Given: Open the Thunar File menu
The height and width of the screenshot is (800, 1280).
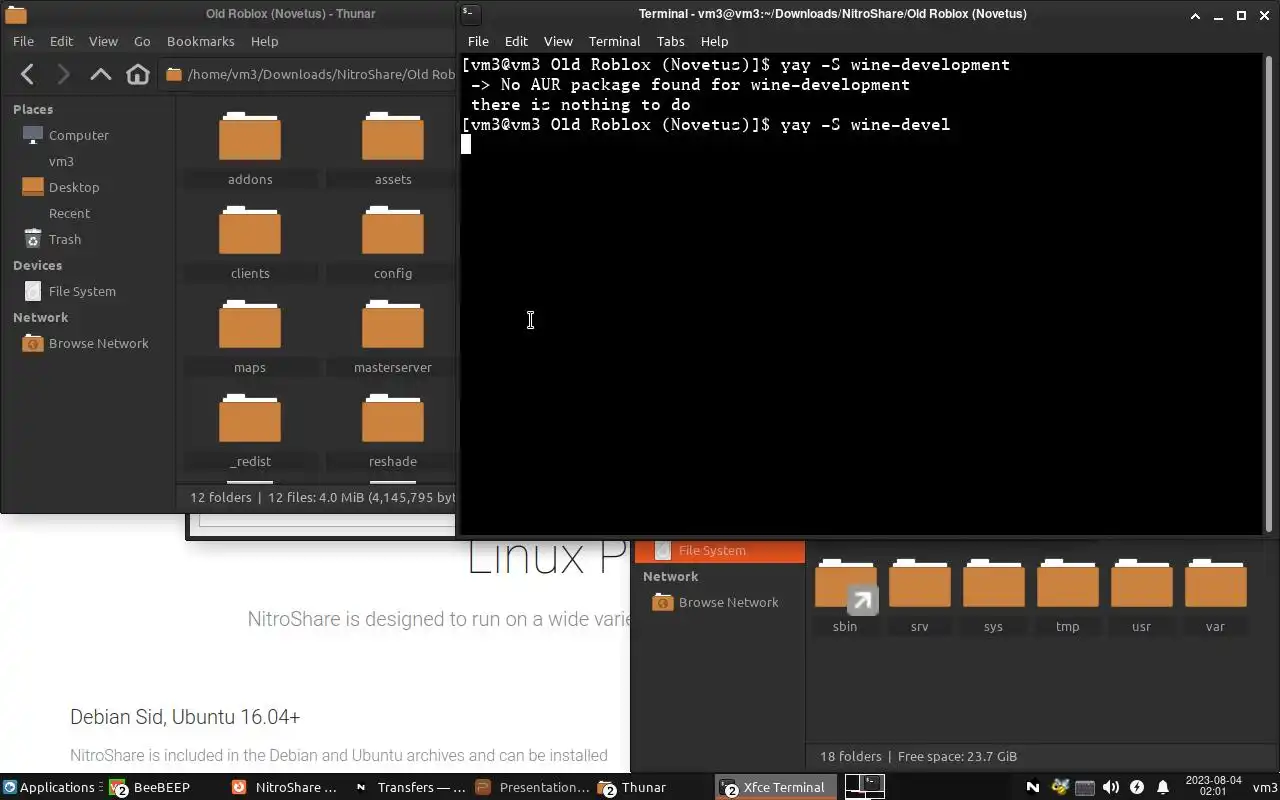Looking at the screenshot, I should pos(23,41).
